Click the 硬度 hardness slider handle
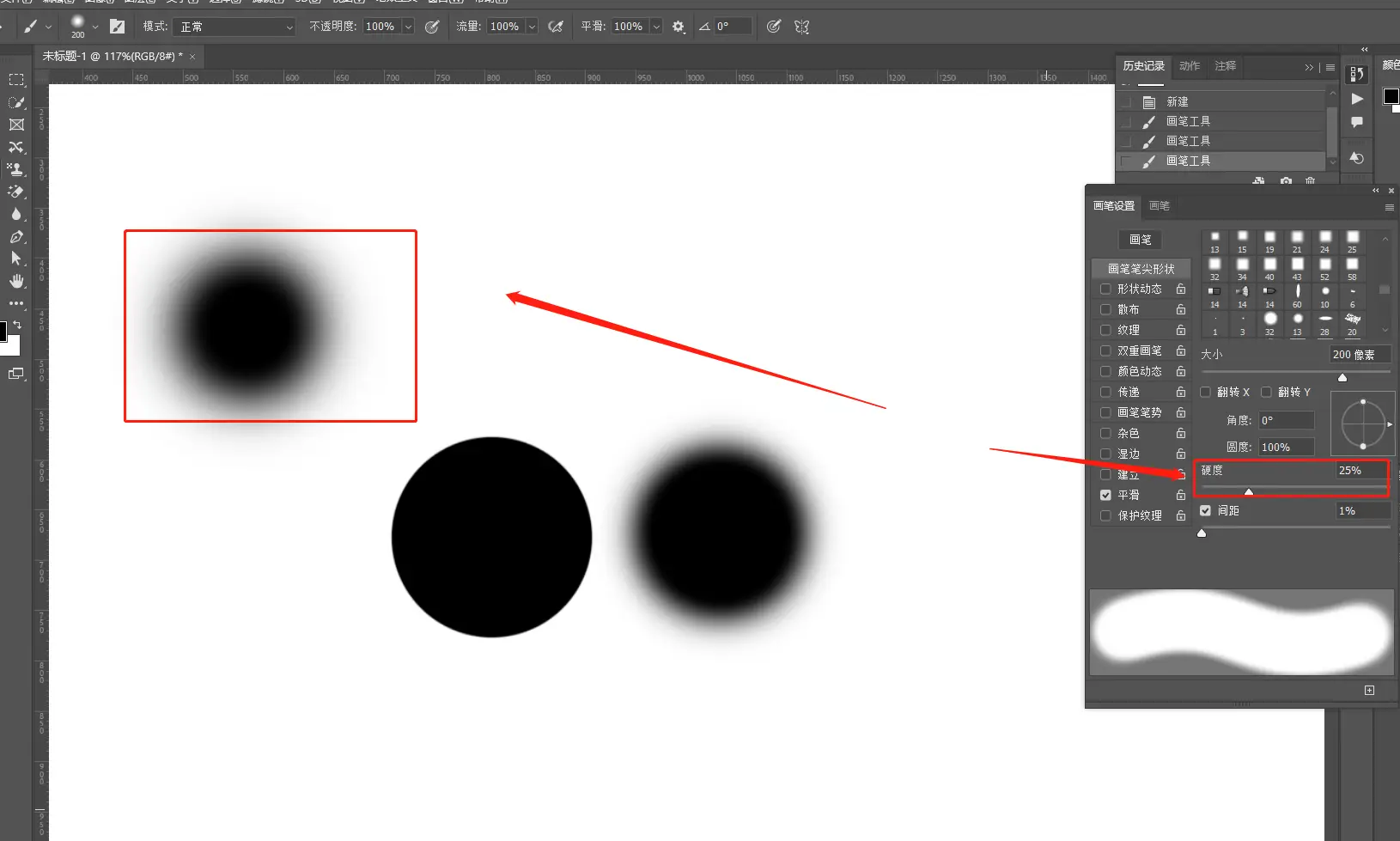Viewport: 1400px width, 841px height. [1249, 491]
